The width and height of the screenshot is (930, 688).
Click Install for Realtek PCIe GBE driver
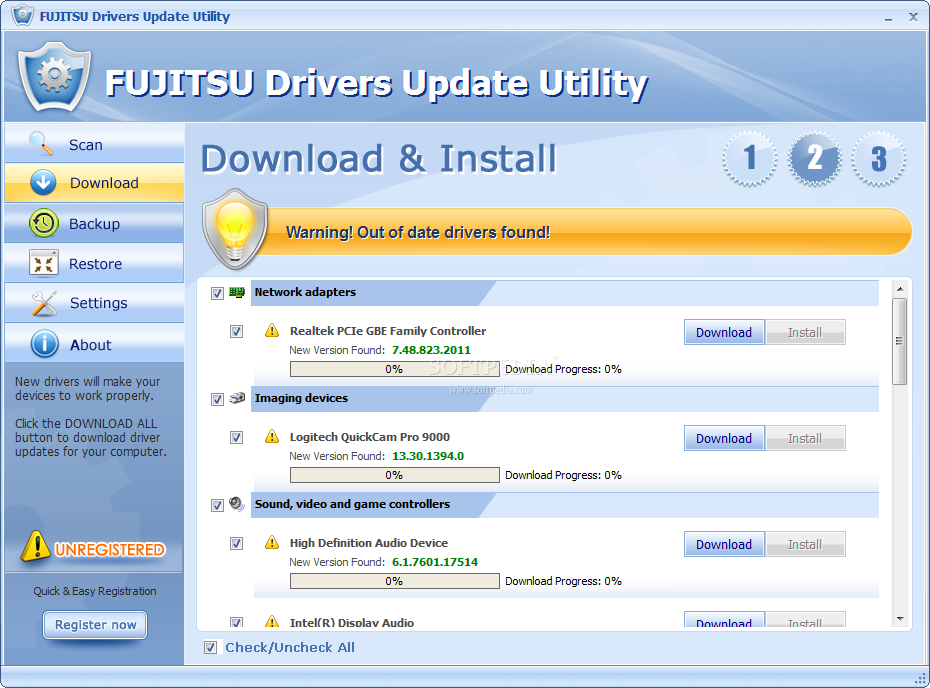coord(805,332)
